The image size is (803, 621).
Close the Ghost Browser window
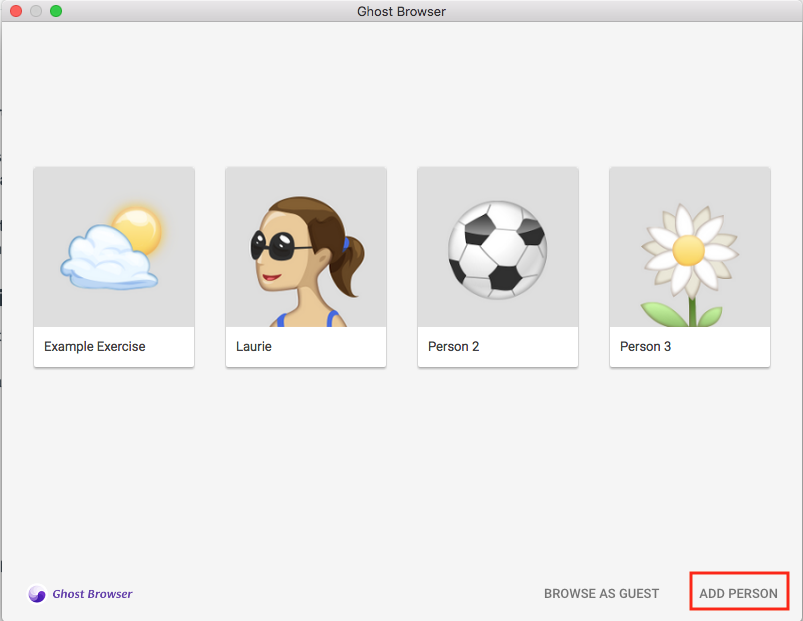tap(16, 11)
